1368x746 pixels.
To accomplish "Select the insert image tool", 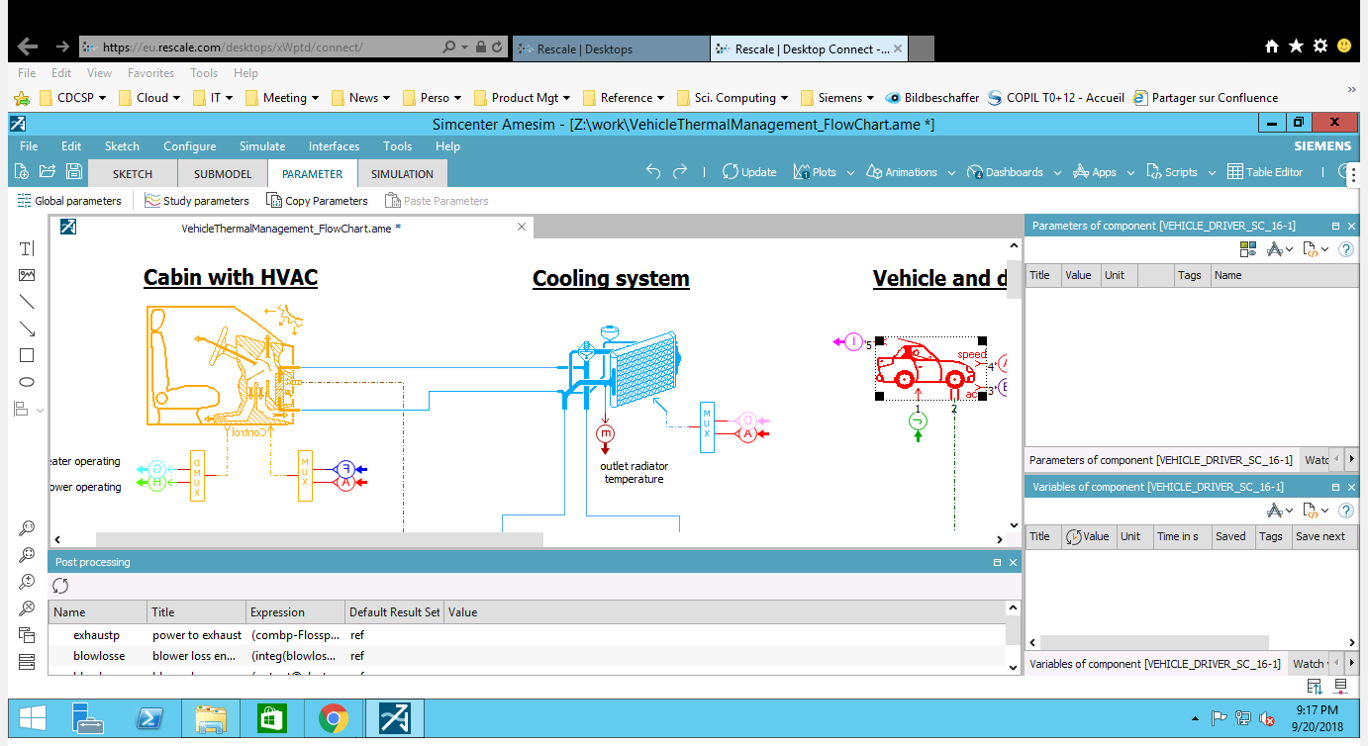I will (x=27, y=275).
